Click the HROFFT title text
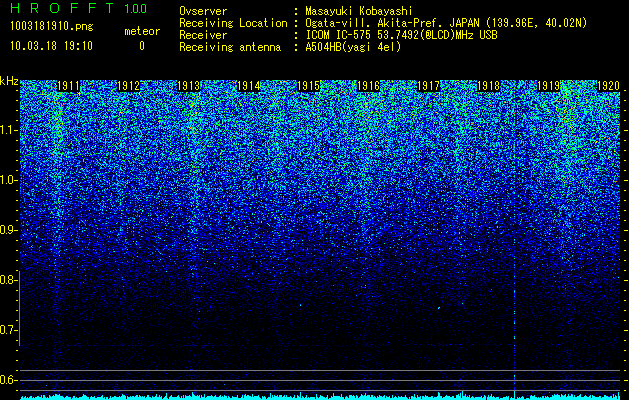The width and height of the screenshot is (629, 400). tap(62, 8)
